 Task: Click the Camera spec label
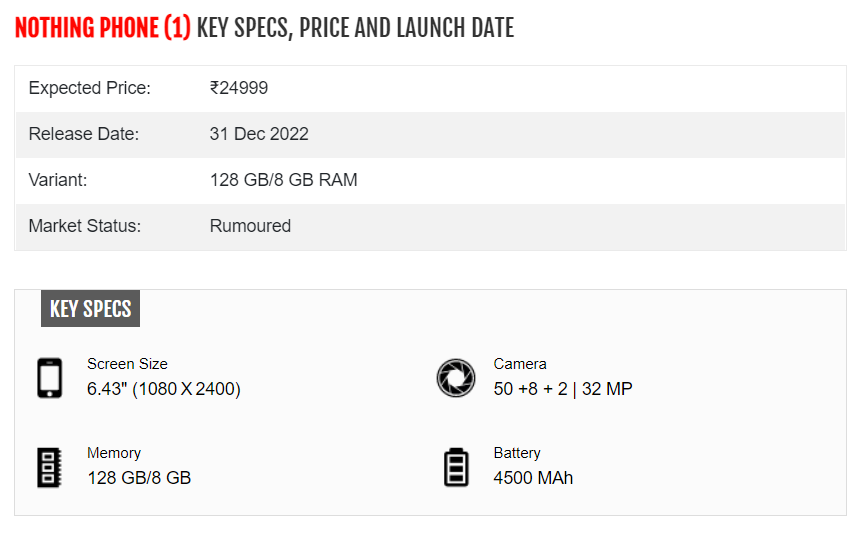(x=520, y=364)
